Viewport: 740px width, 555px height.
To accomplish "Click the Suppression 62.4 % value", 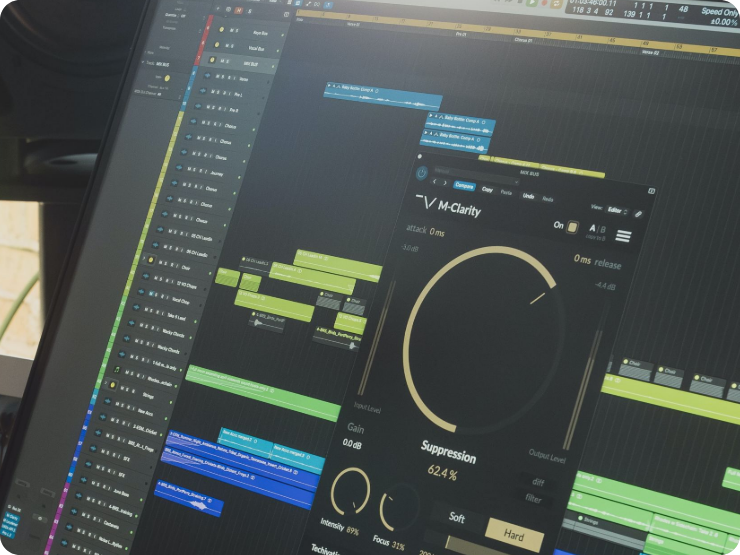I will pos(442,472).
